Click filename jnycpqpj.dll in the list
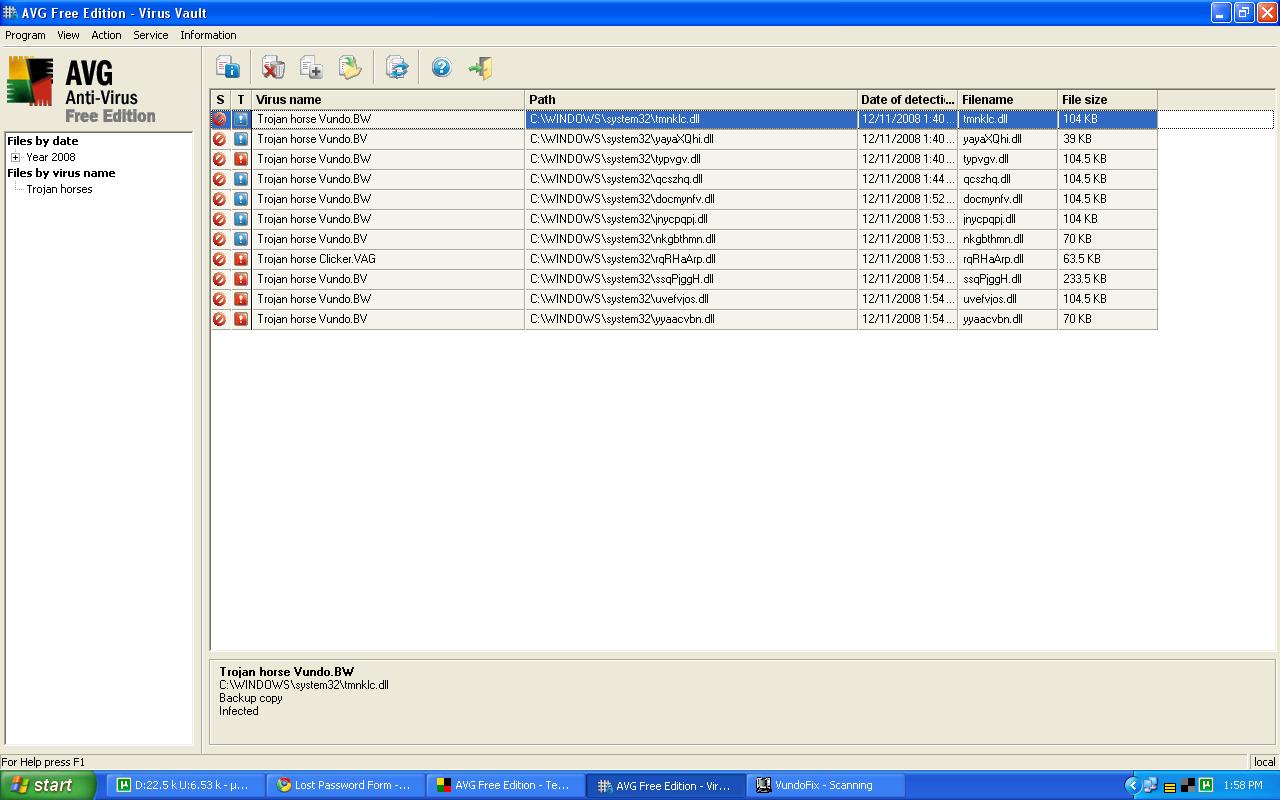 [989, 219]
